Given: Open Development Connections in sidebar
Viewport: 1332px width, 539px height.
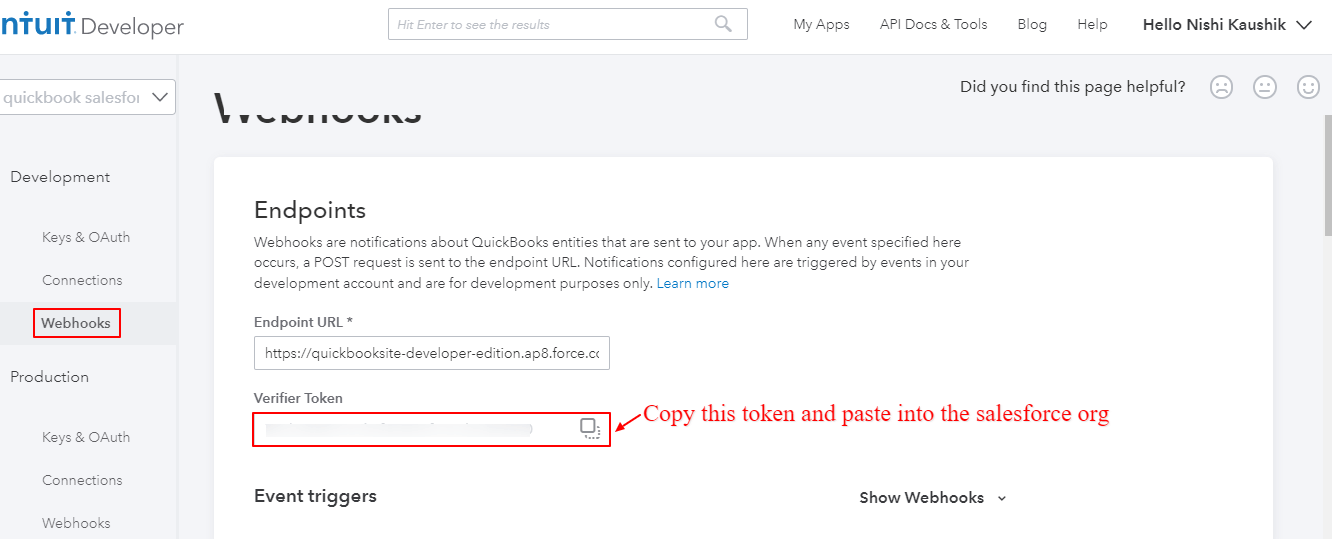Looking at the screenshot, I should tap(82, 280).
